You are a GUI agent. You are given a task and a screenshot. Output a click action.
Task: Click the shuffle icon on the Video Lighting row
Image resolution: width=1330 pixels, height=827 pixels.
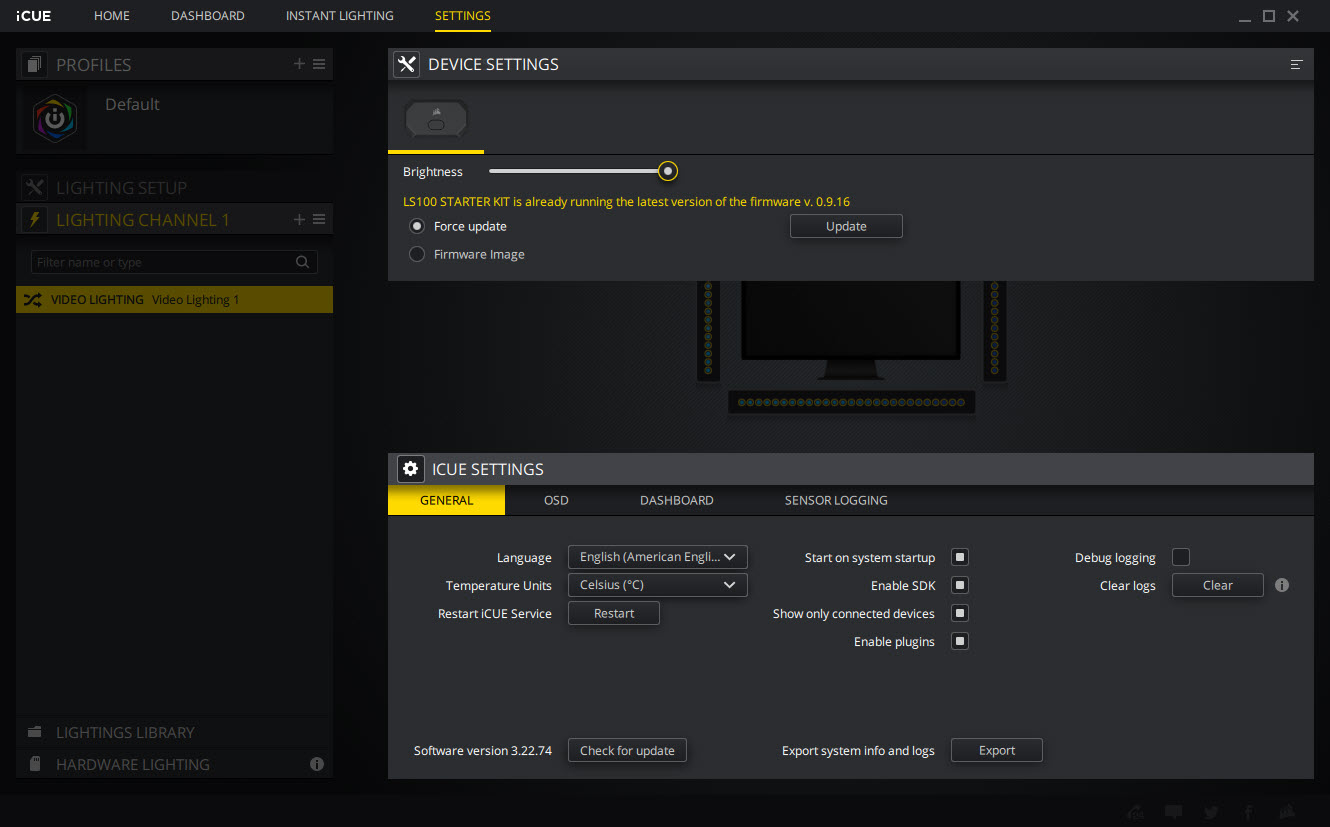click(x=32, y=300)
